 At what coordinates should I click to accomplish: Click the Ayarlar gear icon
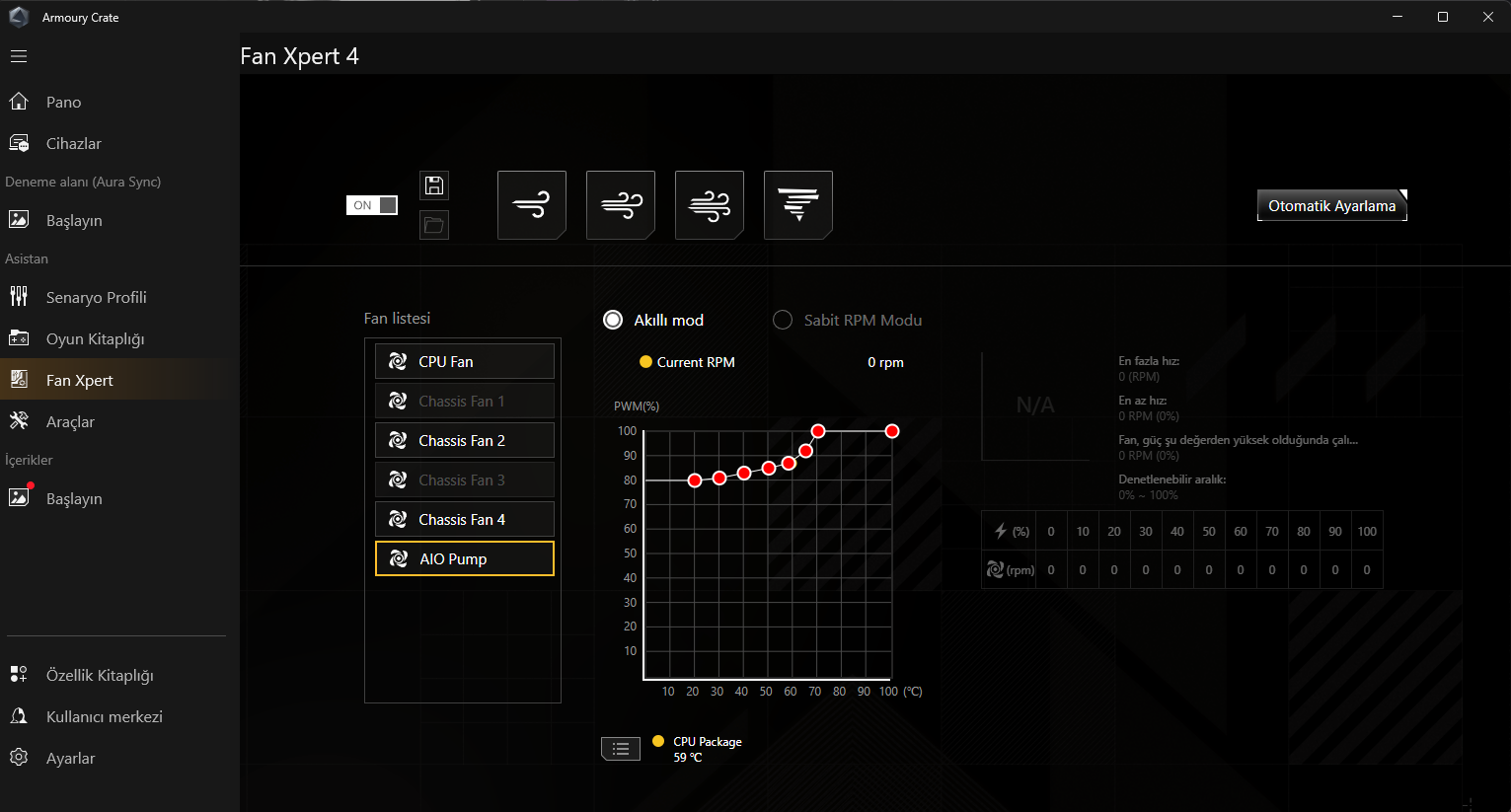(19, 758)
